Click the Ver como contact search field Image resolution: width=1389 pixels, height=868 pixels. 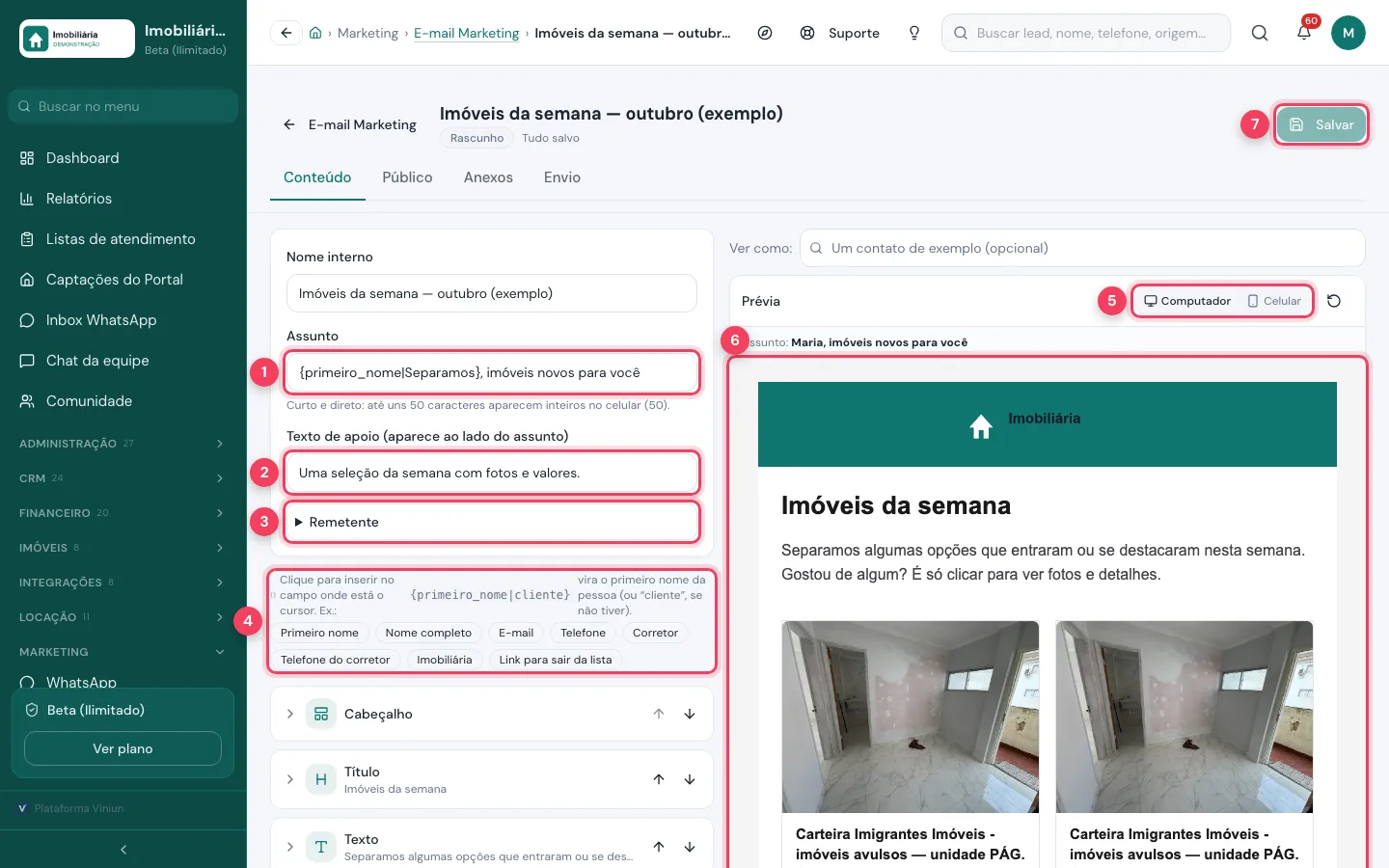pos(1082,248)
